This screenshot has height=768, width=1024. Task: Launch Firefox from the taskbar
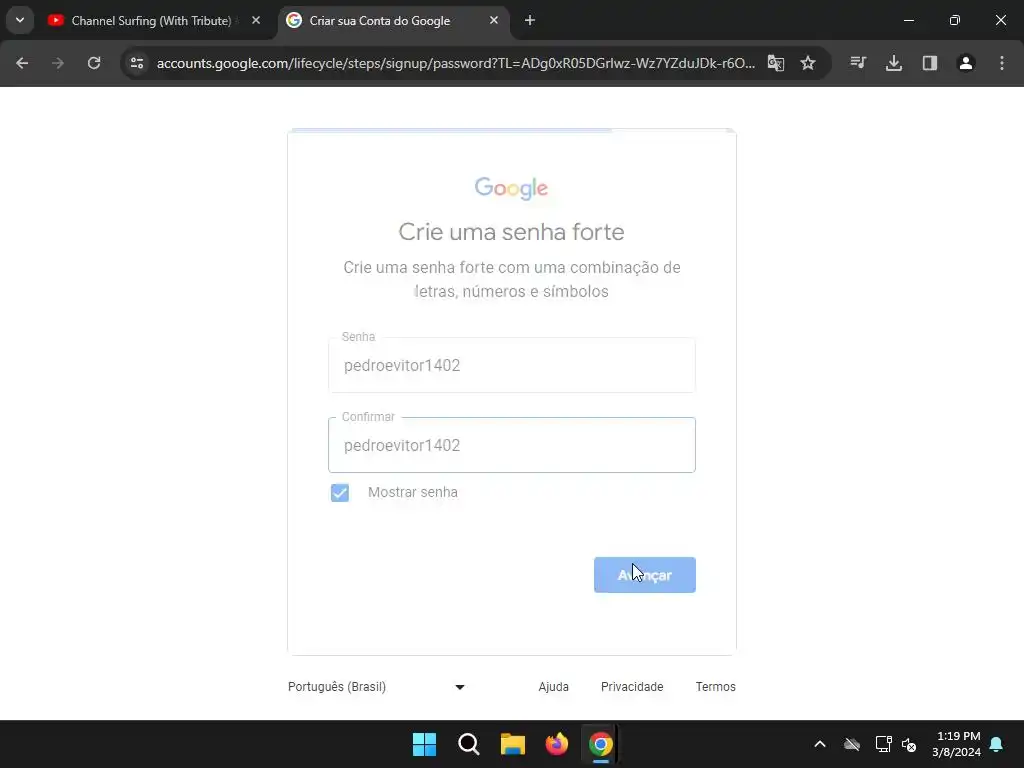(x=556, y=744)
